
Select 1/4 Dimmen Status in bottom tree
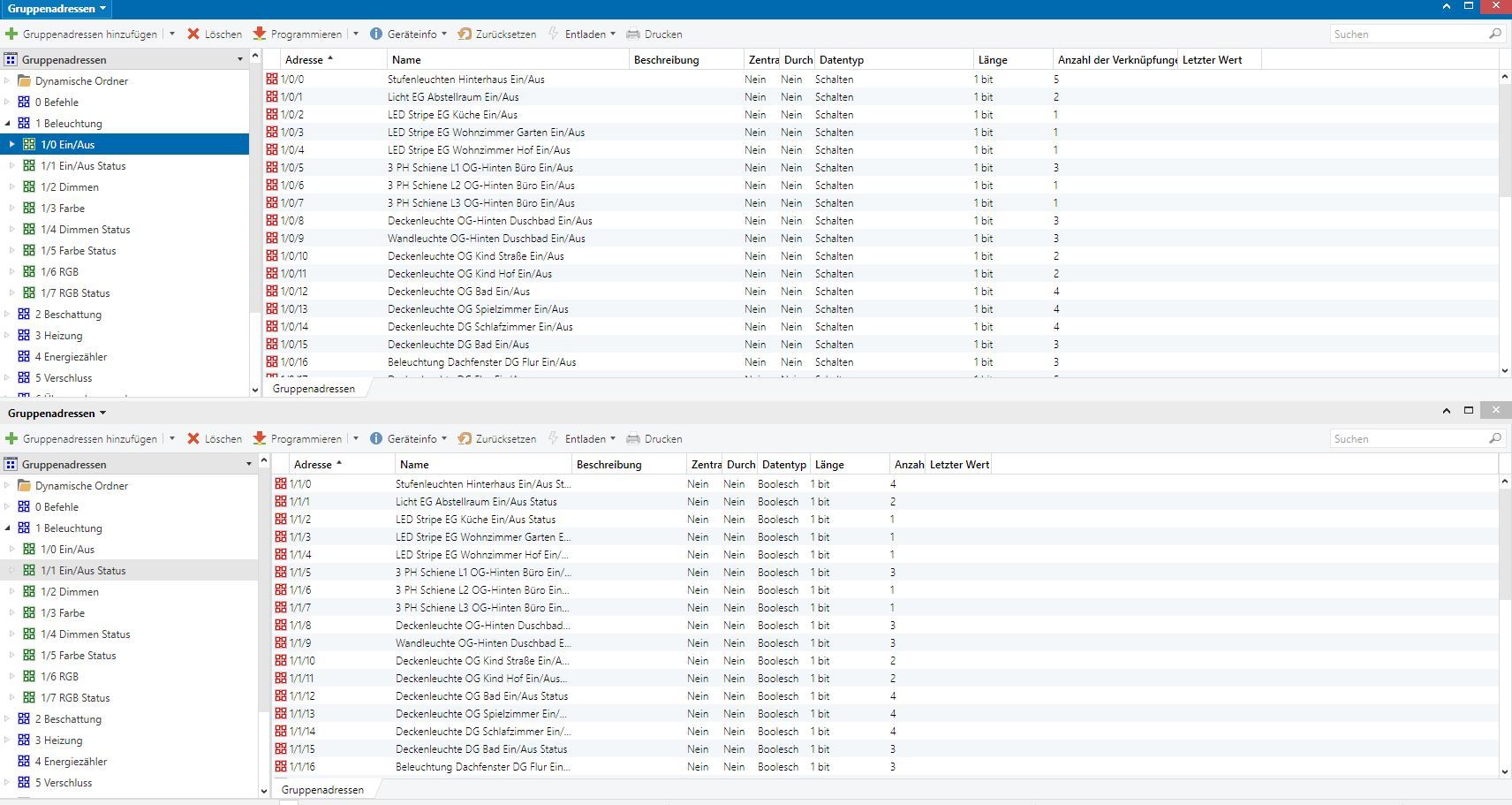click(x=86, y=634)
